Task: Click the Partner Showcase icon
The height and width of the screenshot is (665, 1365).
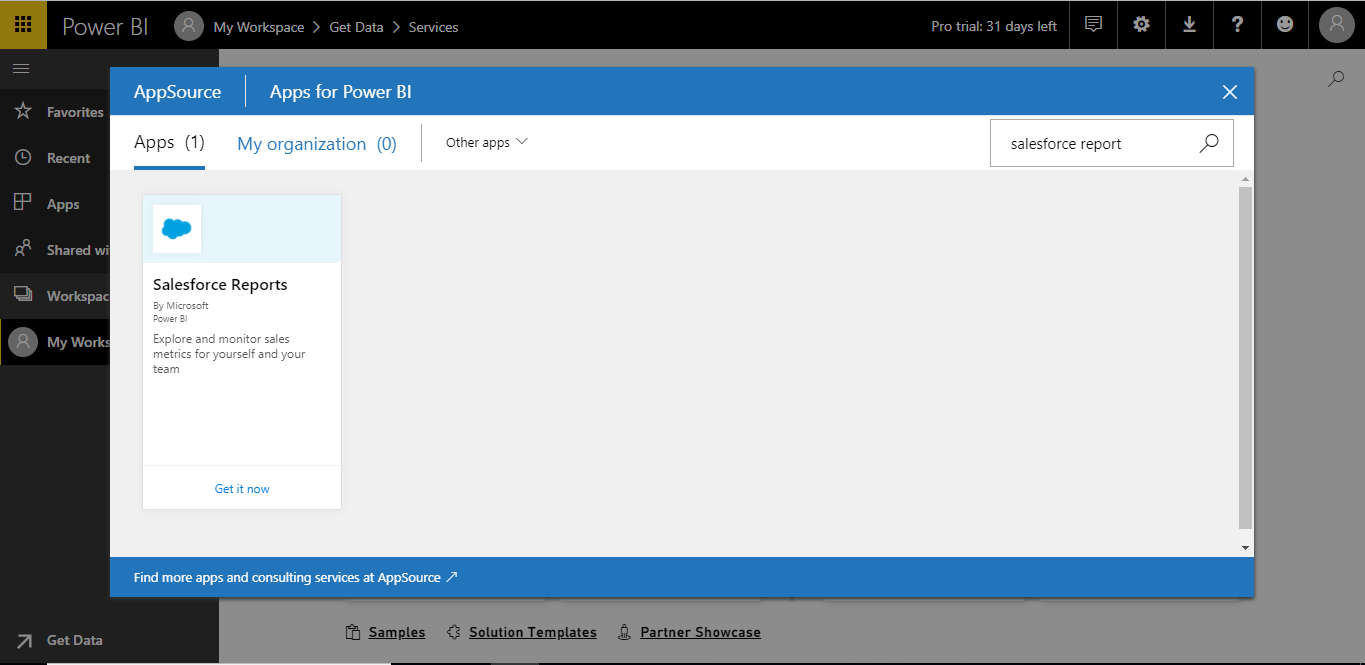Action: coord(624,632)
